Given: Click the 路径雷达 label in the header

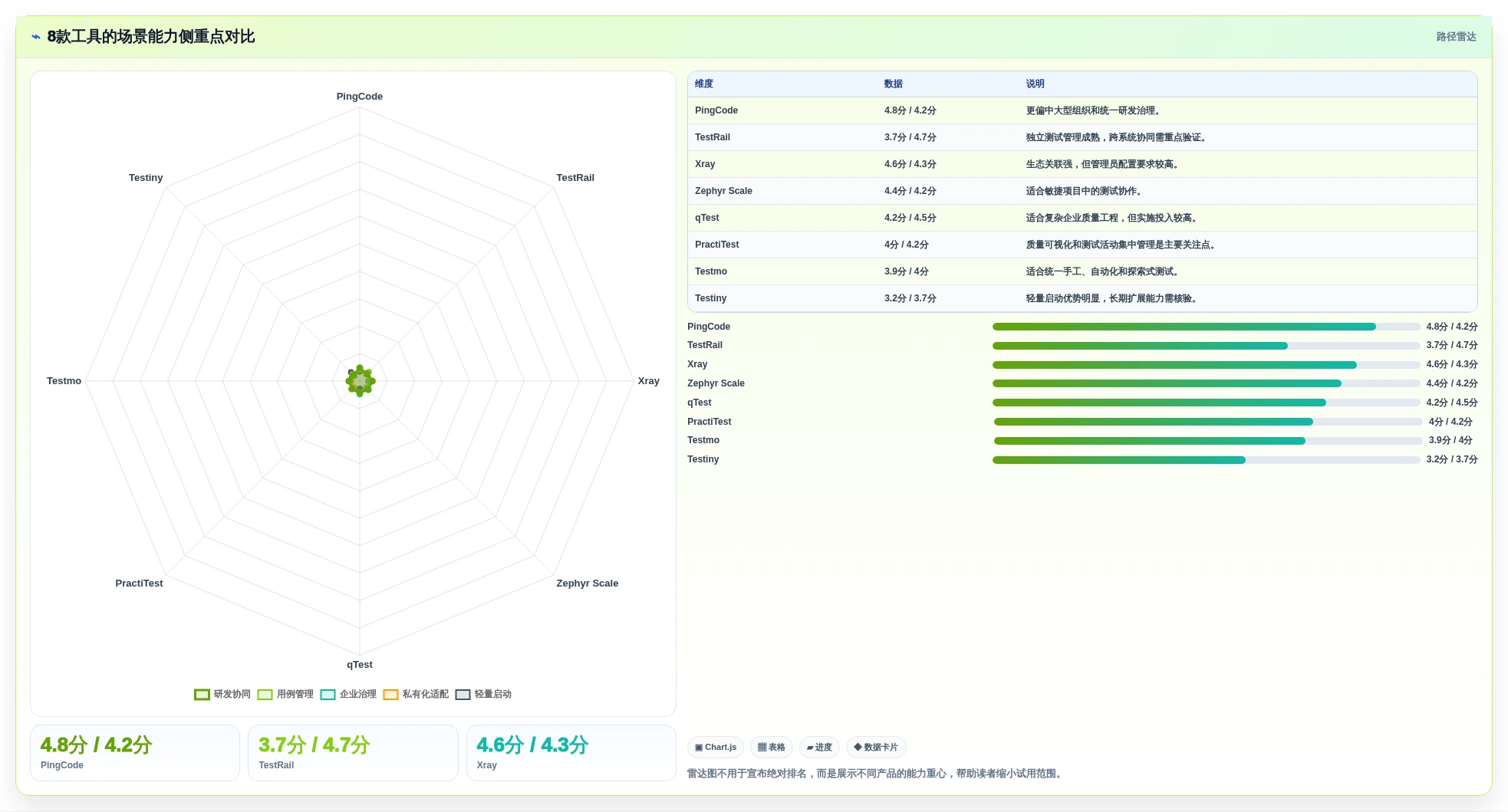Looking at the screenshot, I should point(1456,37).
